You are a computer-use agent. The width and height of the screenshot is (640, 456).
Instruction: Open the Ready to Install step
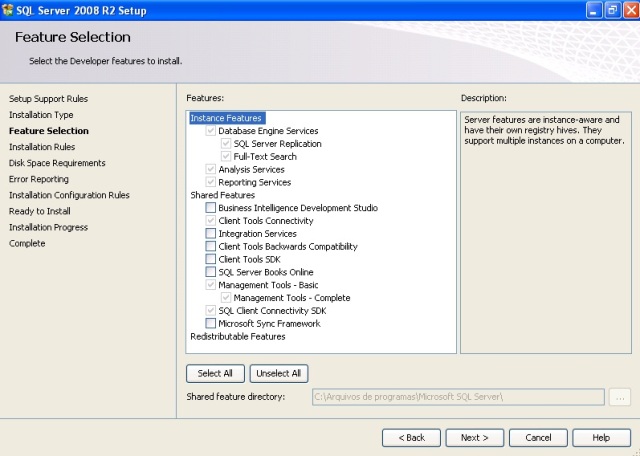[x=40, y=211]
